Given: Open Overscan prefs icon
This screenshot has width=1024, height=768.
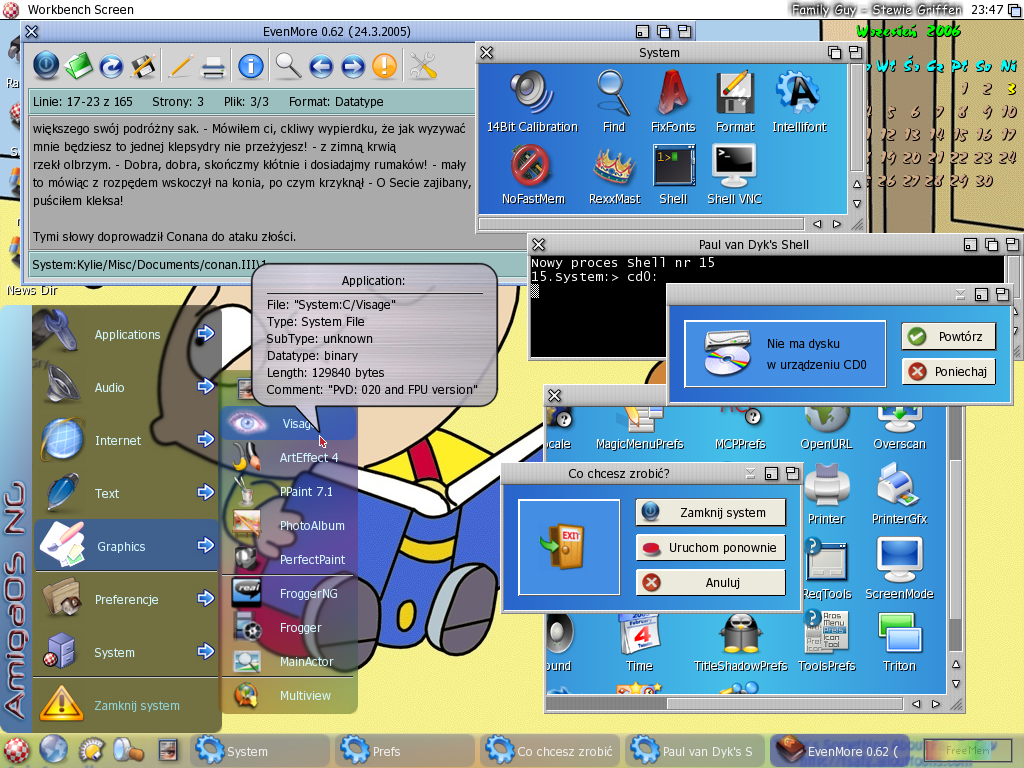Looking at the screenshot, I should (900, 428).
